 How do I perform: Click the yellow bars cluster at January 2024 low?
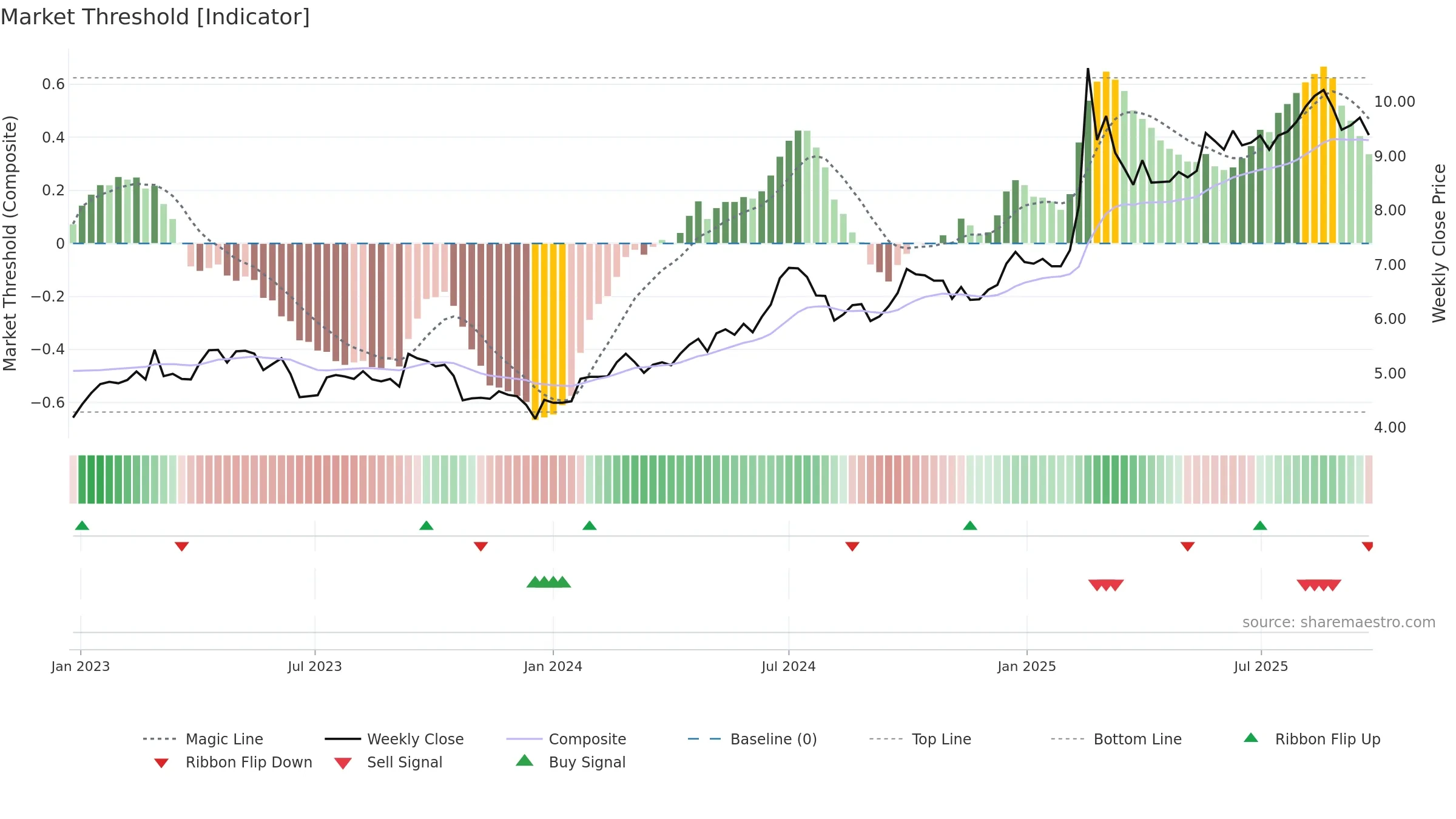point(548,331)
